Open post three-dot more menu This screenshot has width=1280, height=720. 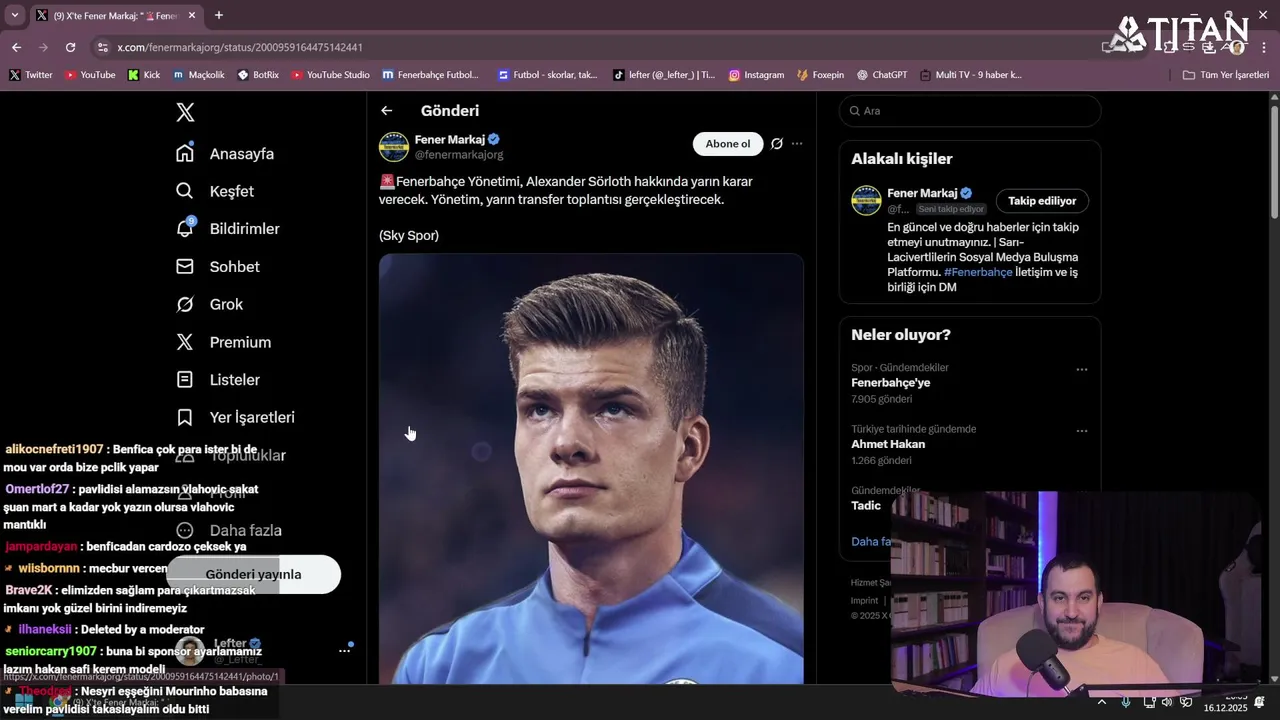(x=797, y=144)
